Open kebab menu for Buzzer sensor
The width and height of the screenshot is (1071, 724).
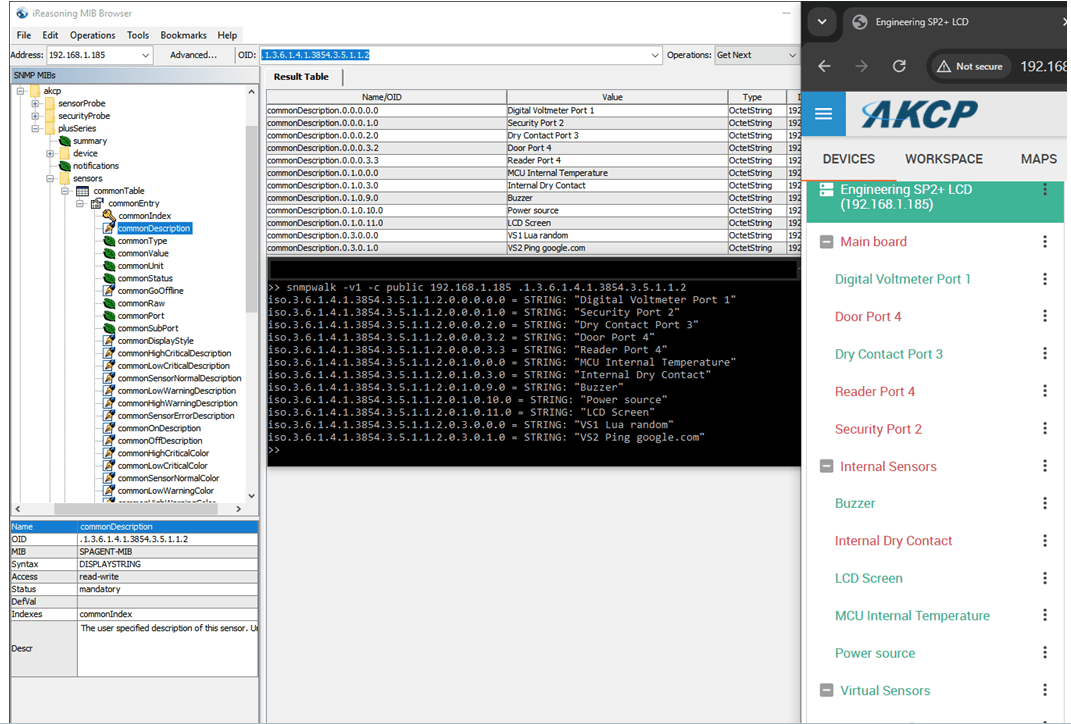(x=1045, y=503)
